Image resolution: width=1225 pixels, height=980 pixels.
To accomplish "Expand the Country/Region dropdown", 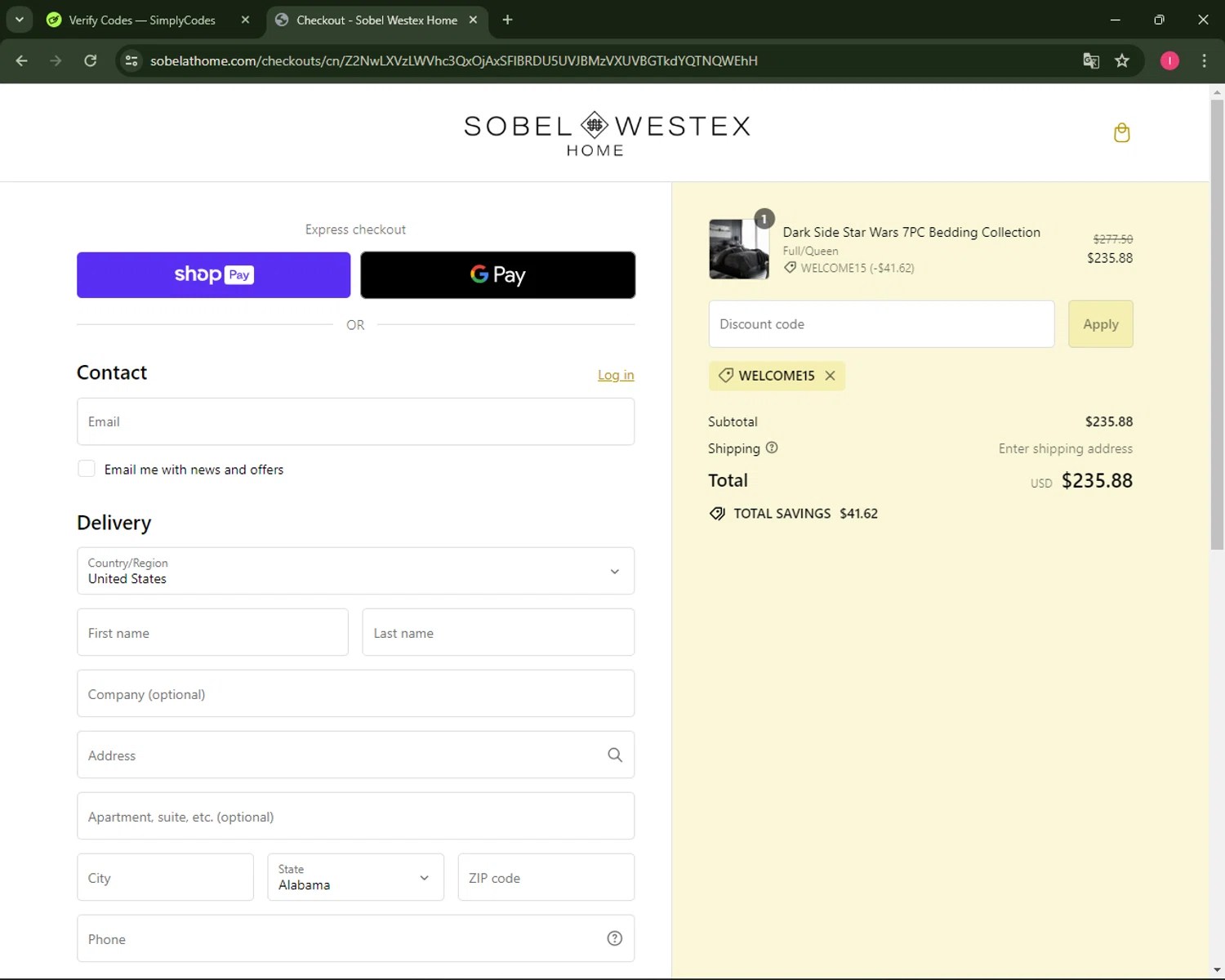I will (355, 571).
